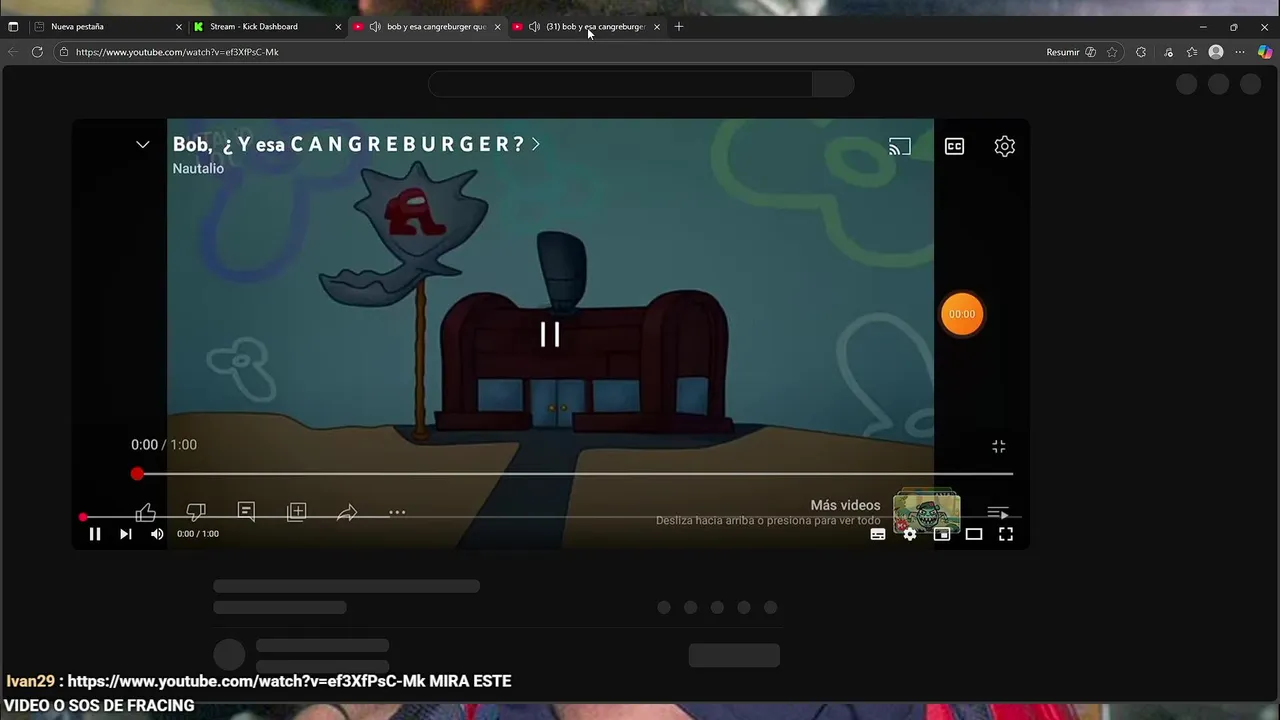Click the address bar URL
1280x720 pixels.
177,52
